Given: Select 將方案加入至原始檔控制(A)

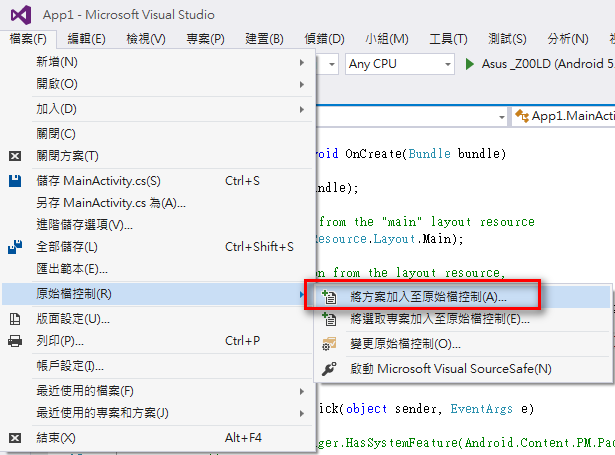Looking at the screenshot, I should click(x=428, y=297).
